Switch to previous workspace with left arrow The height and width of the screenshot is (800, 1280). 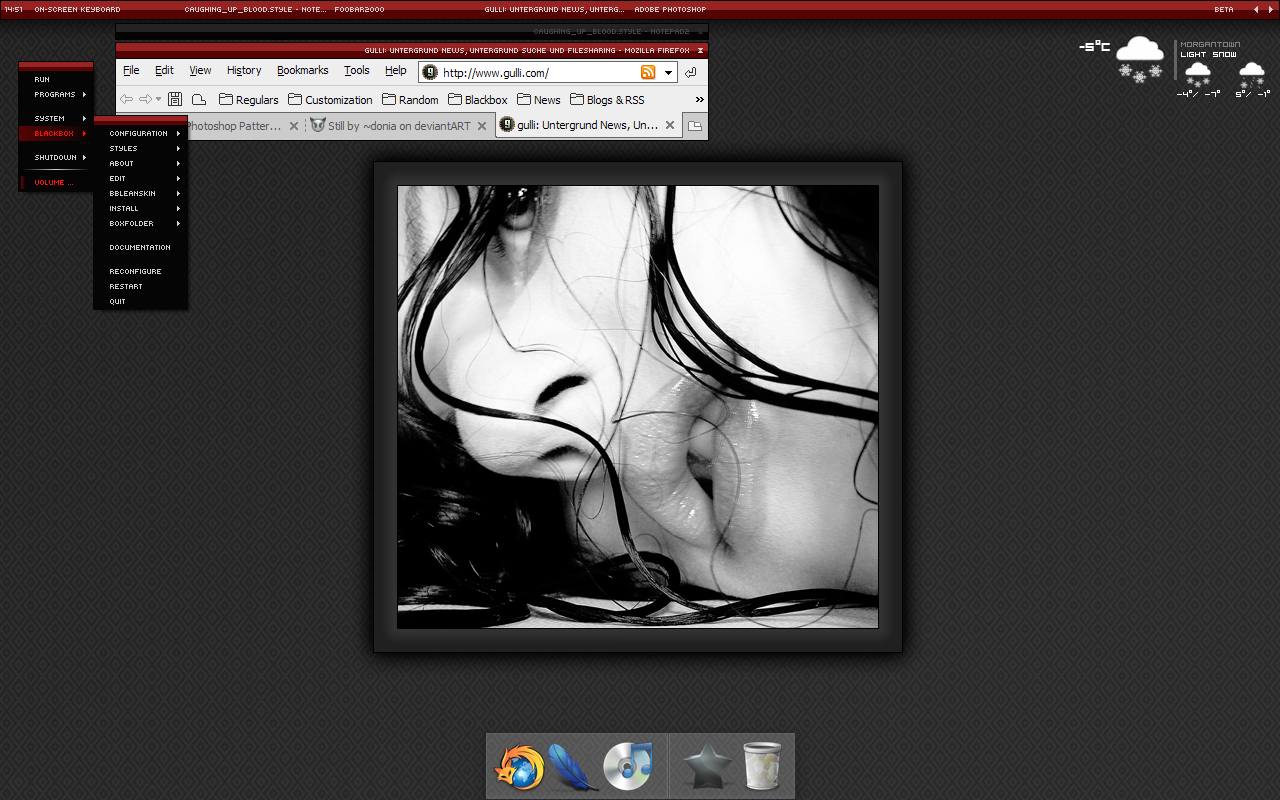coord(1256,9)
